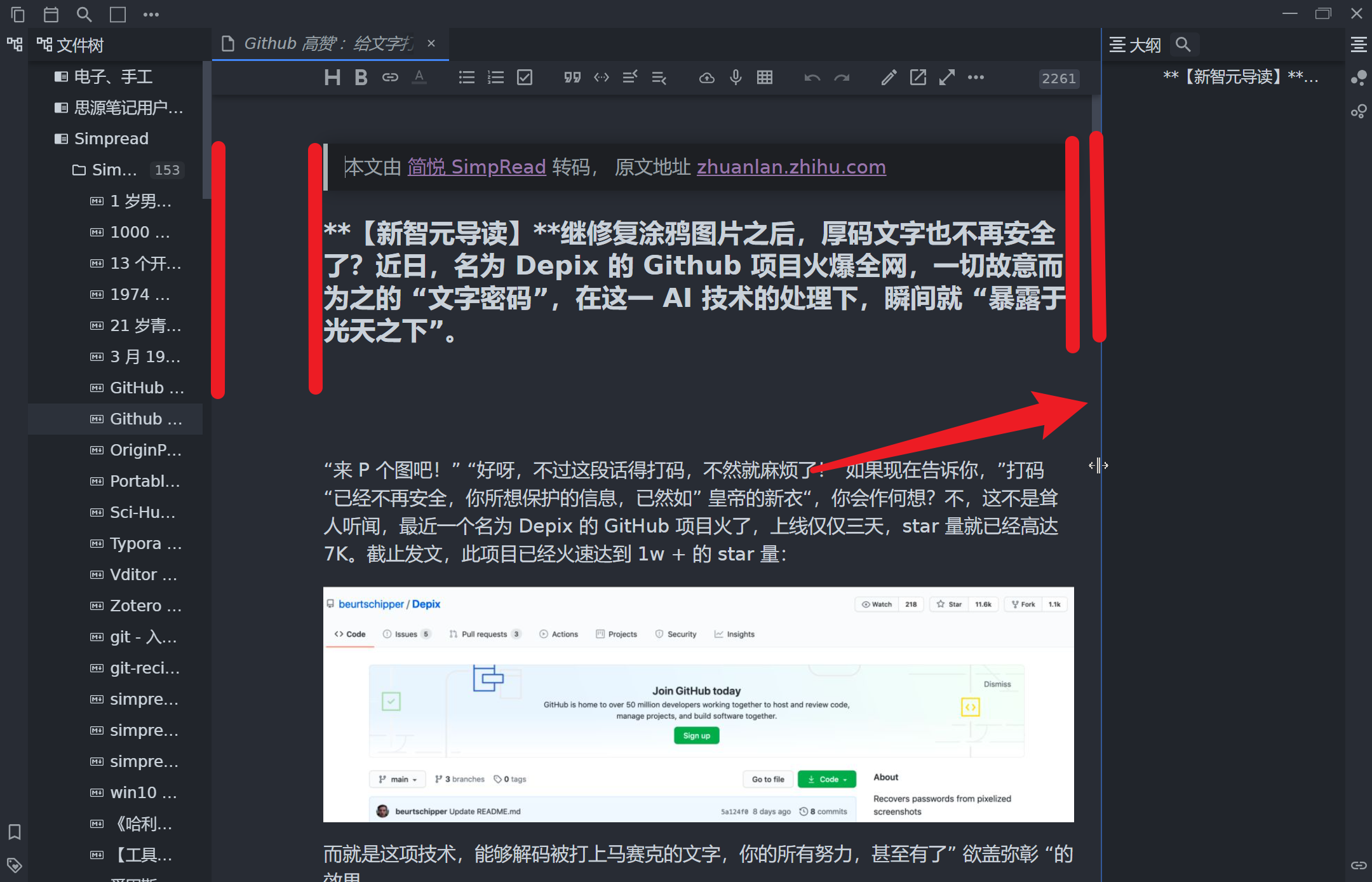Toggle bold formatting in the editor toolbar

[x=361, y=78]
